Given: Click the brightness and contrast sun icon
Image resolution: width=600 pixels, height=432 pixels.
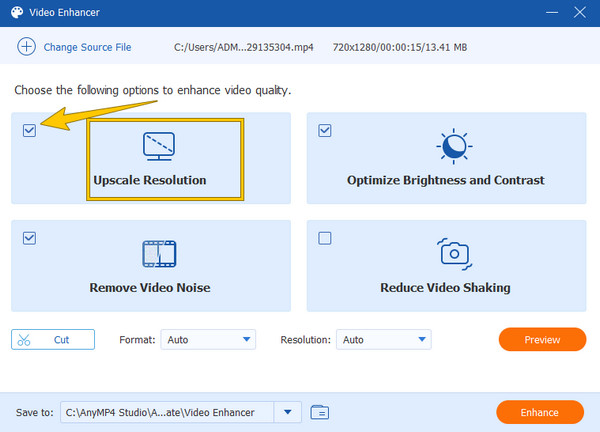Looking at the screenshot, I should pyautogui.click(x=454, y=146).
